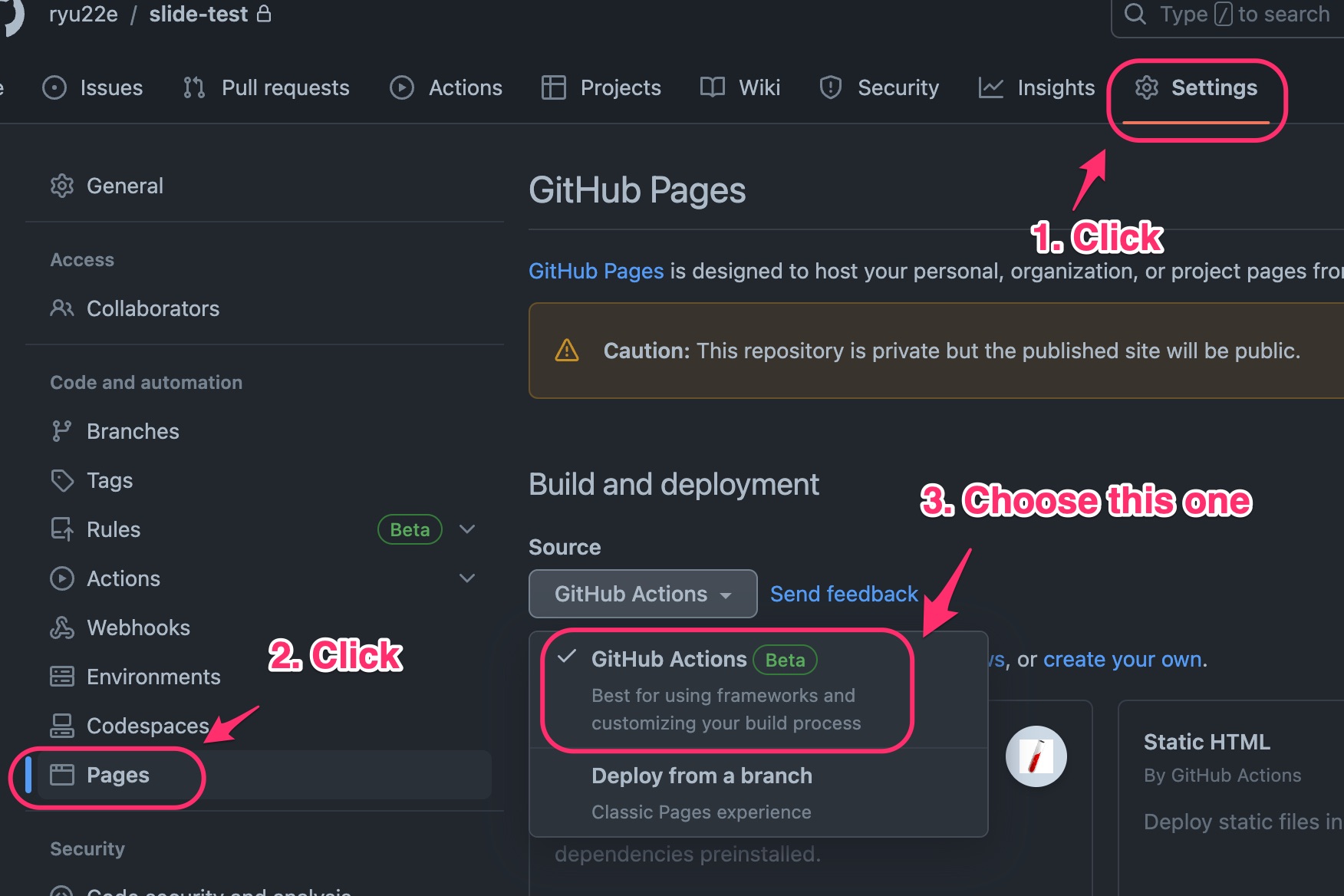Click the Pages browser icon

click(62, 775)
